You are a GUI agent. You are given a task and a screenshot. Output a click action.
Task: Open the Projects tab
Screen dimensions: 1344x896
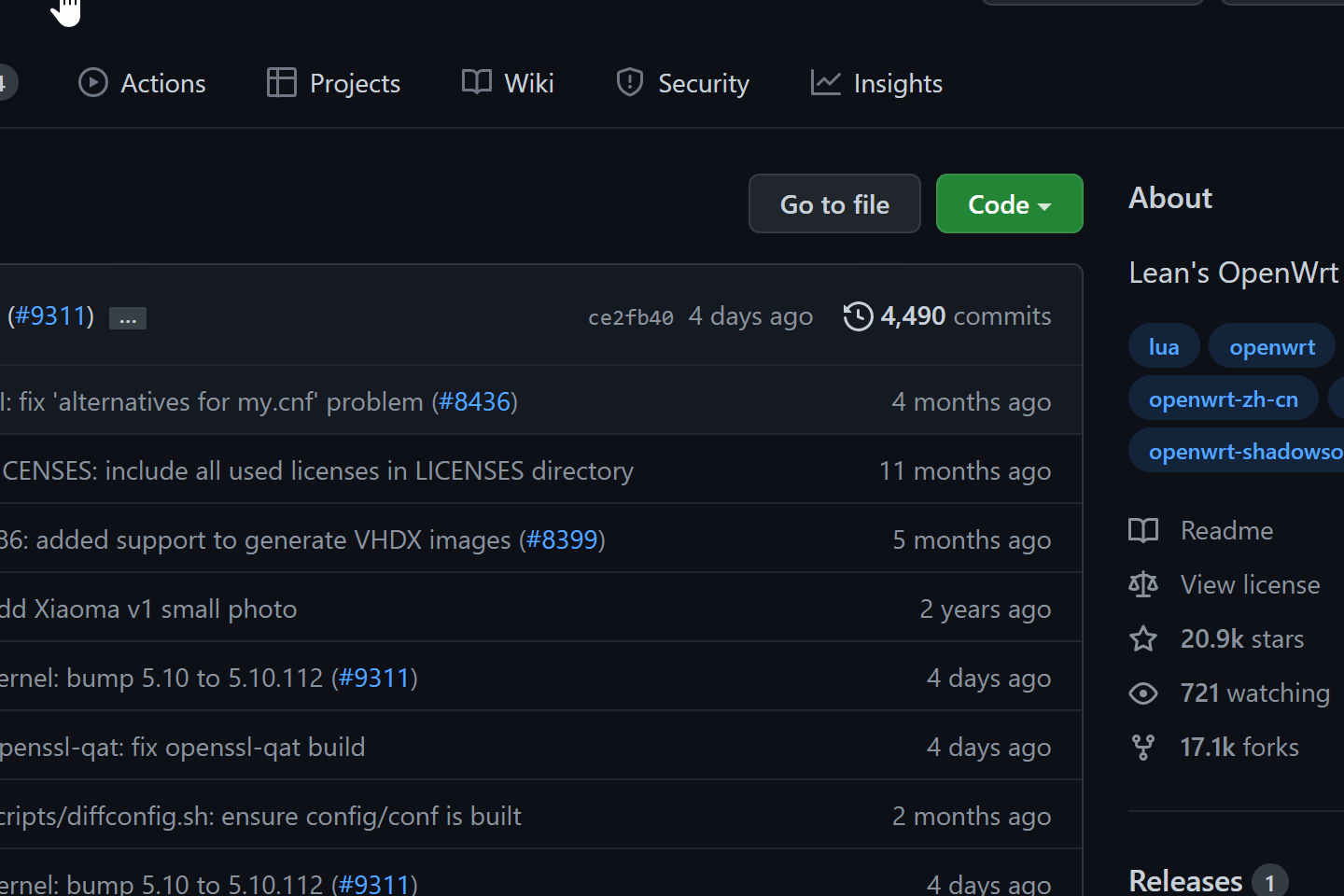(x=333, y=83)
